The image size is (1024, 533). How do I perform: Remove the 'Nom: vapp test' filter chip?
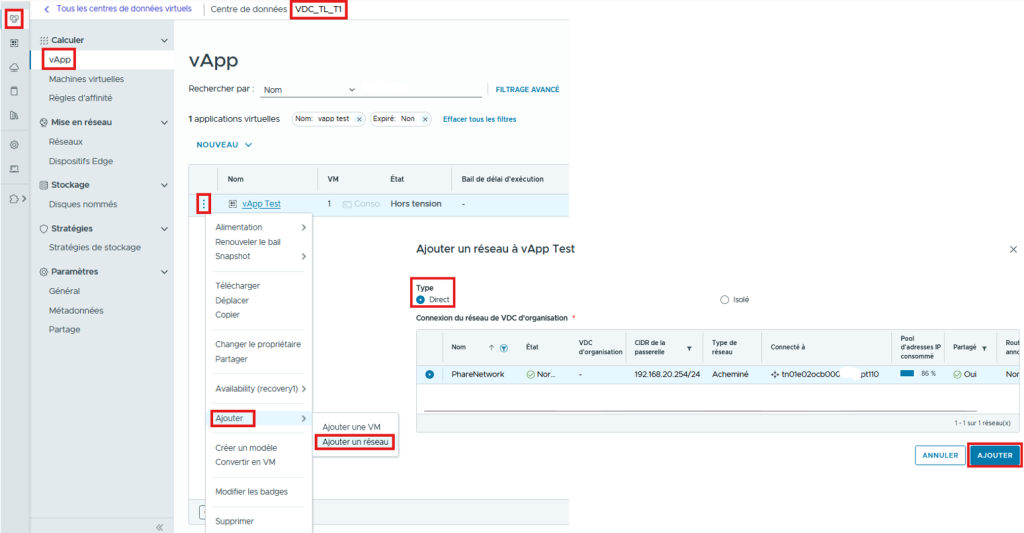pyautogui.click(x=359, y=119)
